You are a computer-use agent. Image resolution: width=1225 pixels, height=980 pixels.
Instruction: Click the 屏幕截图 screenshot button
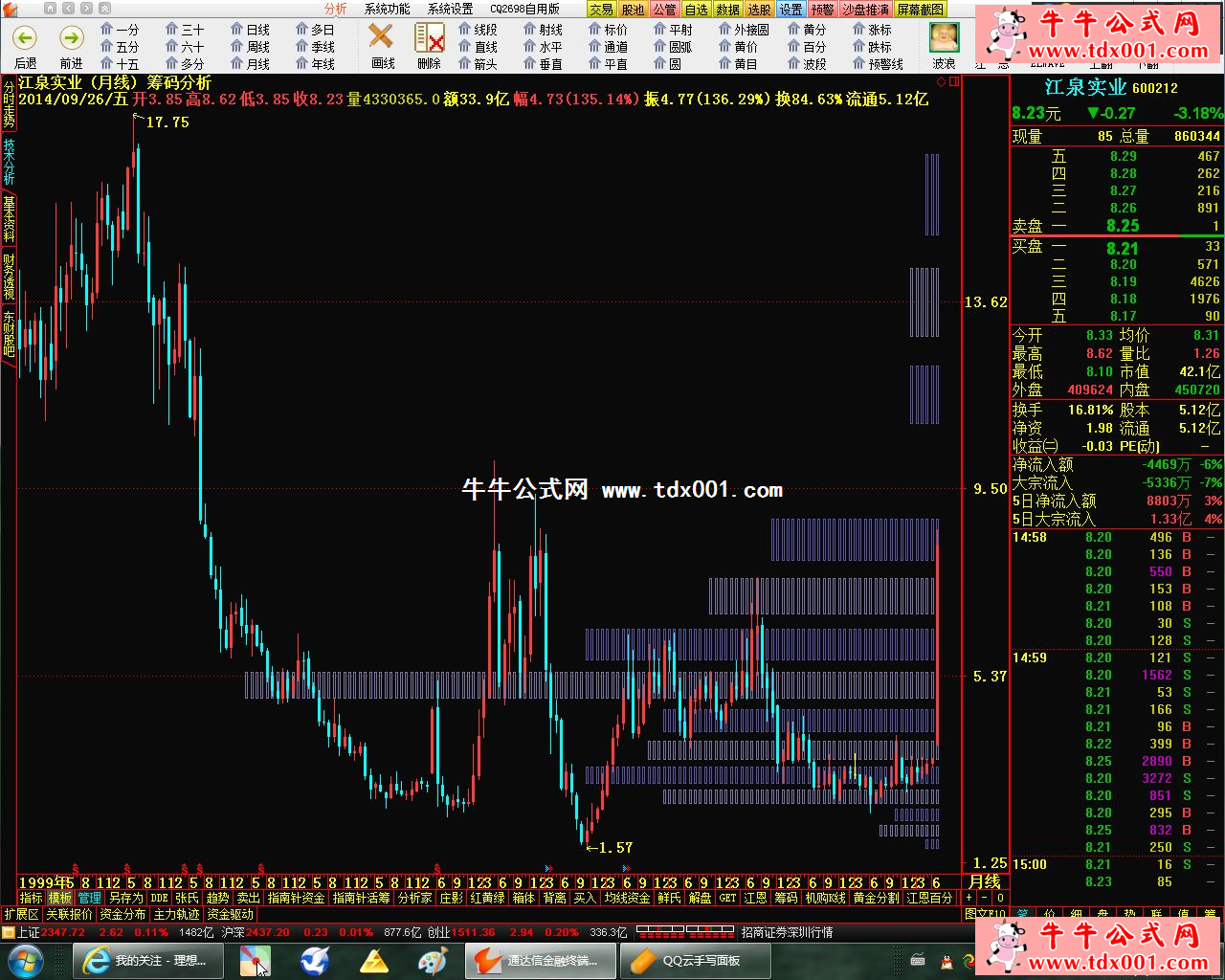tap(921, 9)
